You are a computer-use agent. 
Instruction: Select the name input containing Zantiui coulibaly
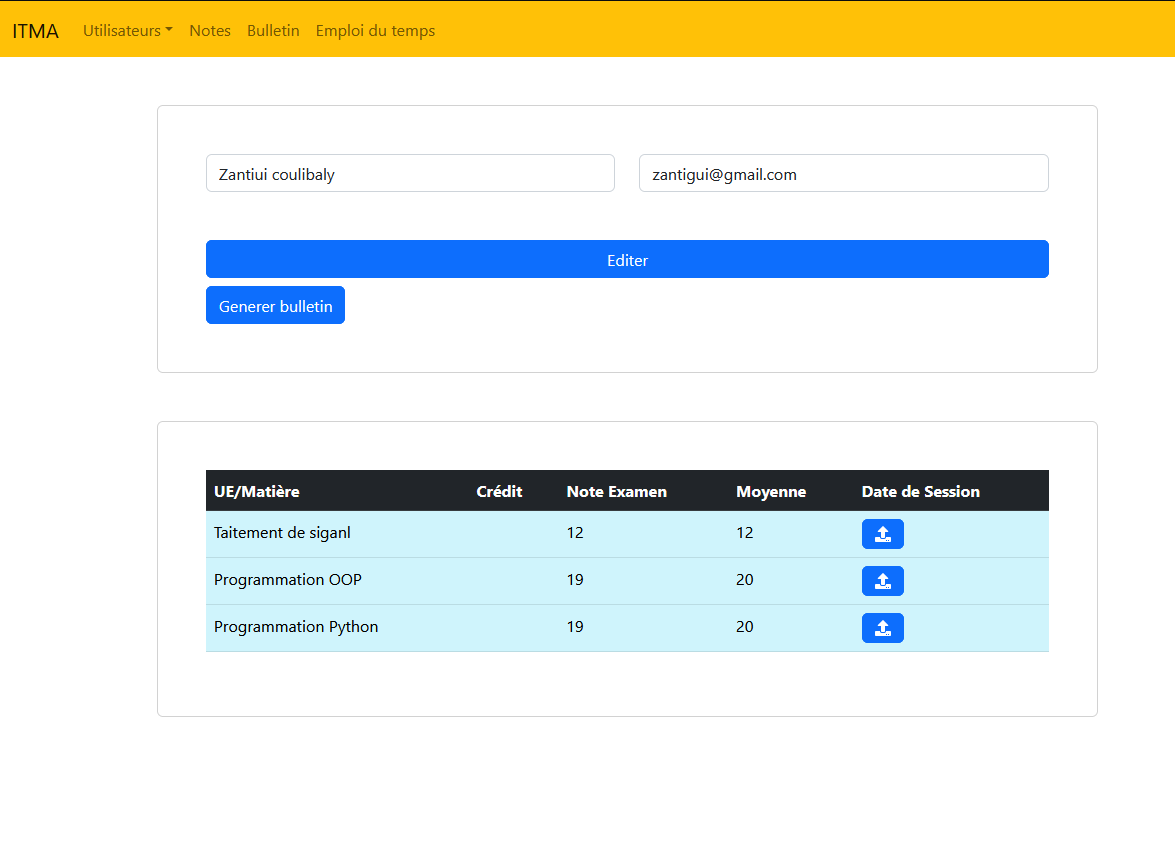pyautogui.click(x=410, y=173)
